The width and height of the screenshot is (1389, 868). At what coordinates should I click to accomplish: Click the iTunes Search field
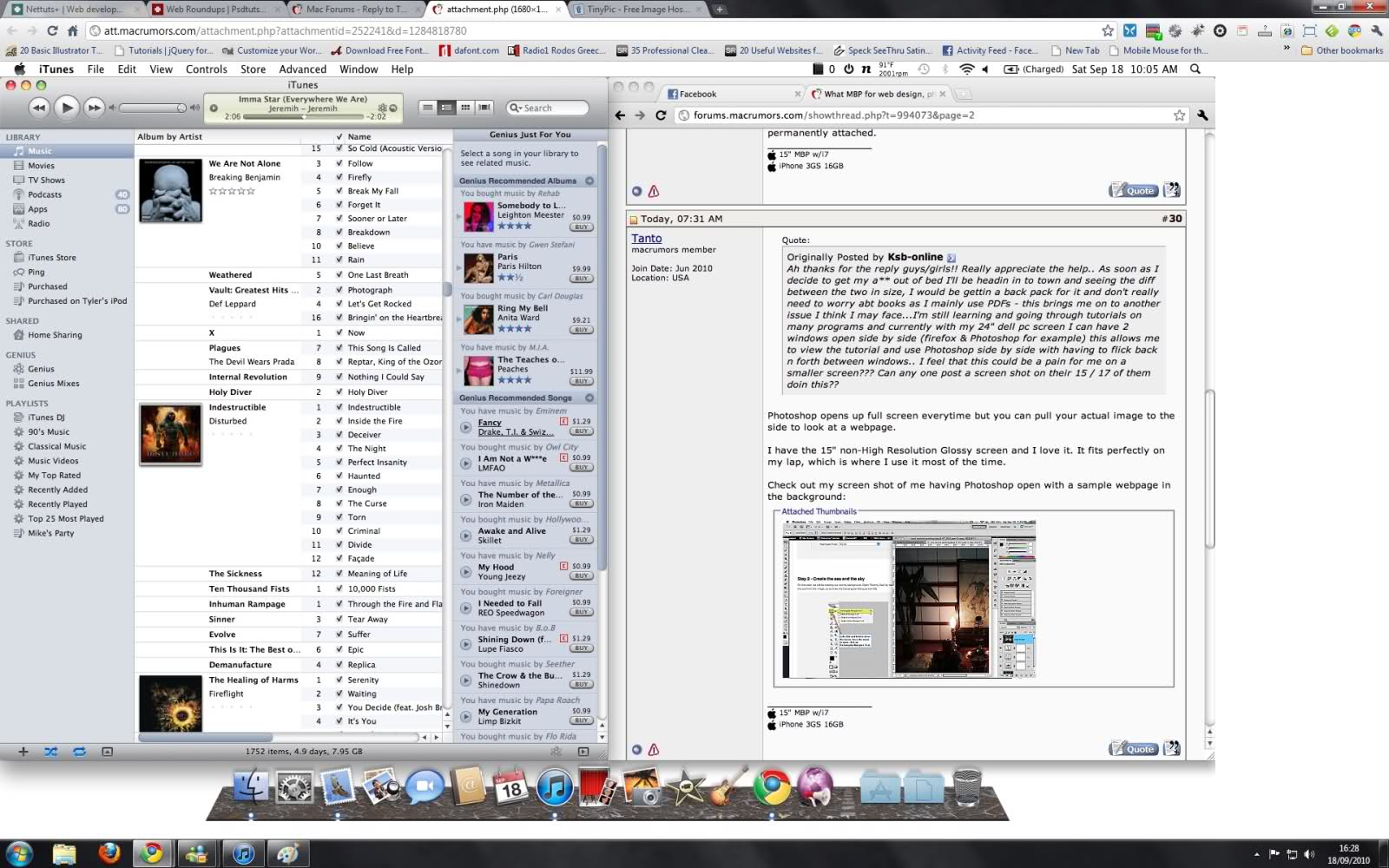pos(548,108)
